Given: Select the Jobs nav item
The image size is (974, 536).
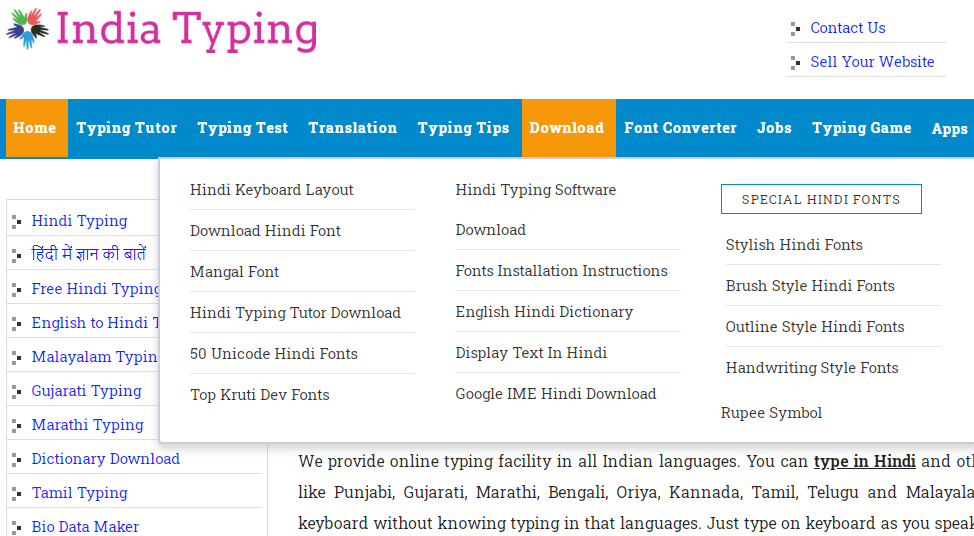Looking at the screenshot, I should pyautogui.click(x=774, y=128).
